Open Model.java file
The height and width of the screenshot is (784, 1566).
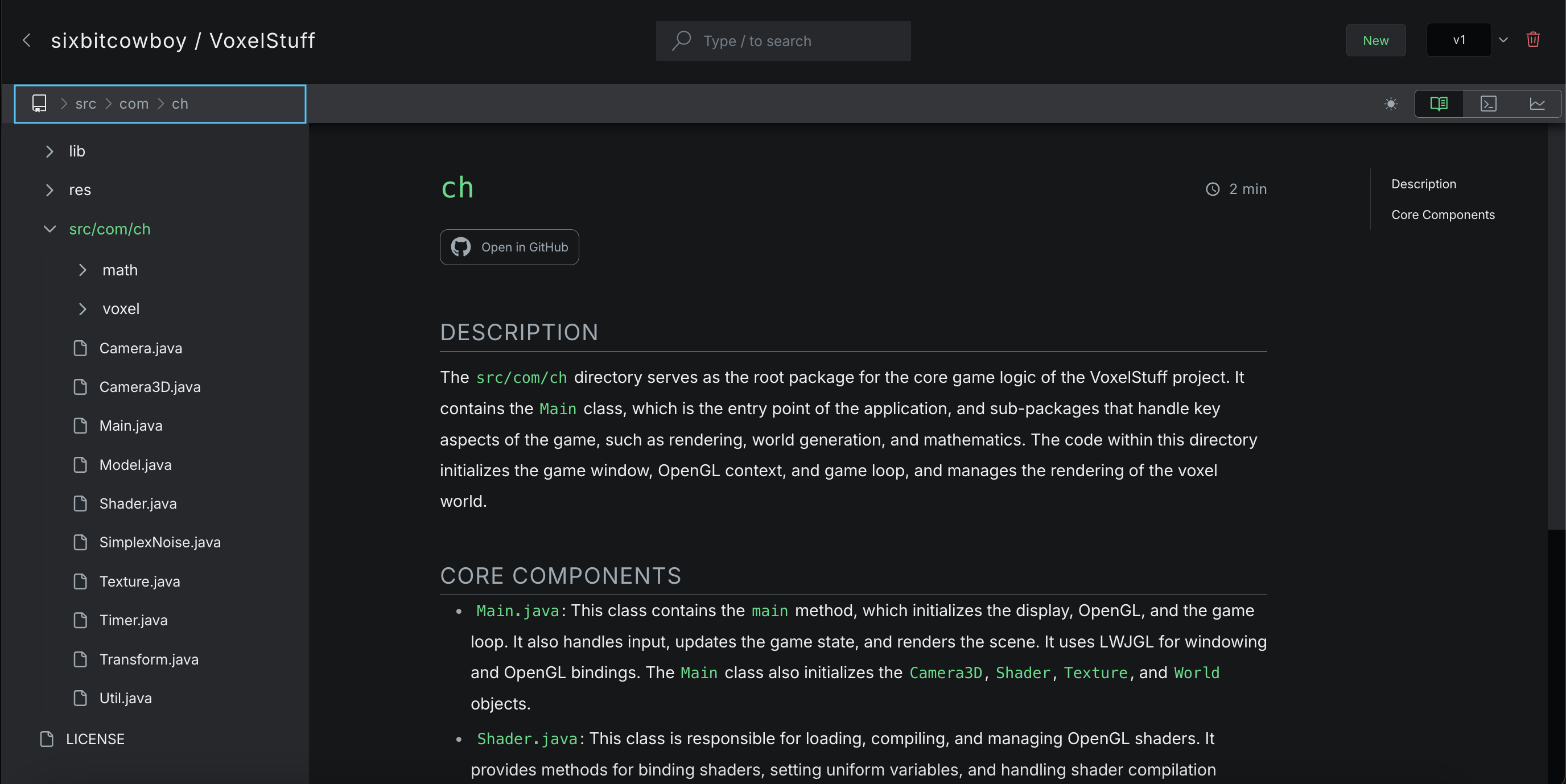(x=135, y=465)
